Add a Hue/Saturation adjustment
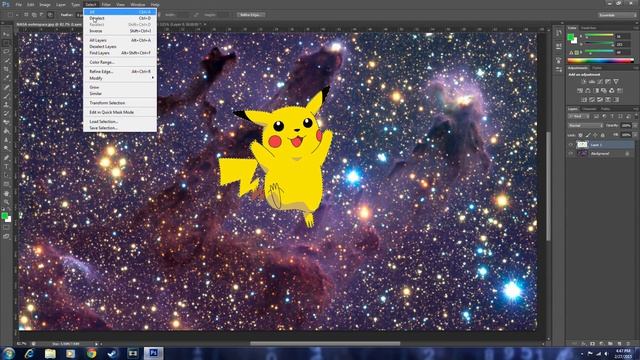The height and width of the screenshot is (360, 640). click(x=580, y=91)
